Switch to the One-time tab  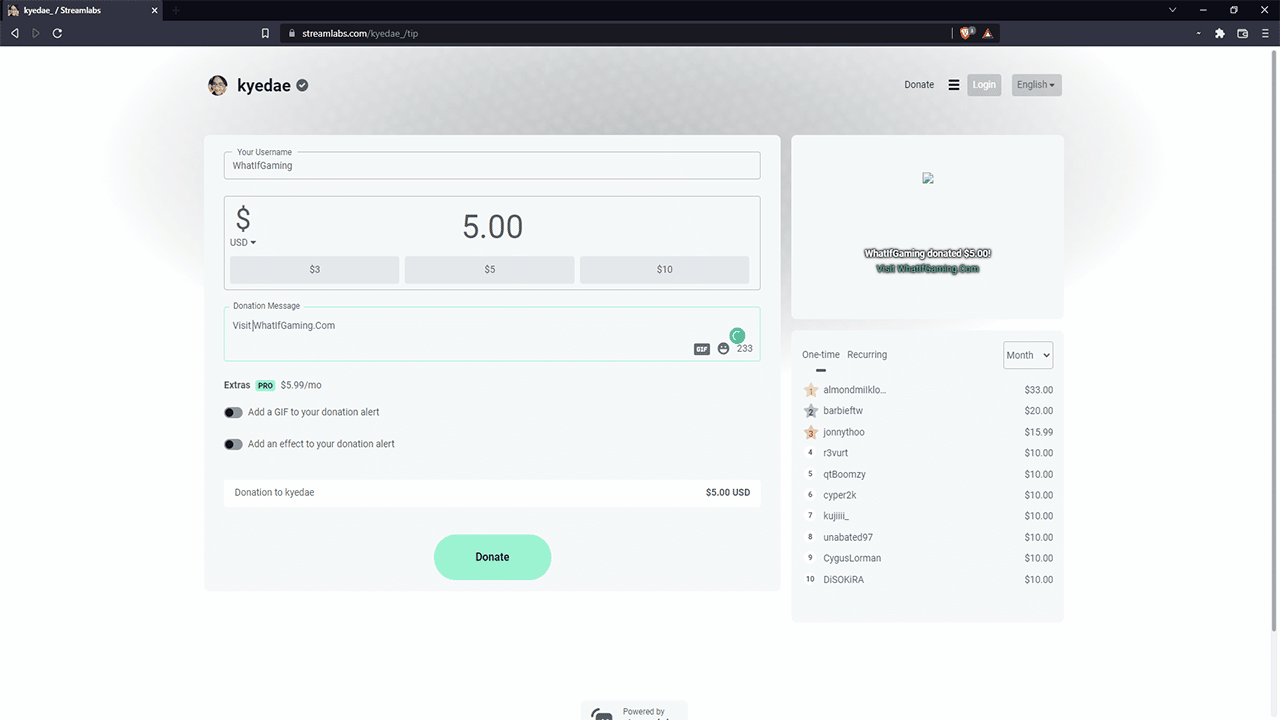pos(821,355)
